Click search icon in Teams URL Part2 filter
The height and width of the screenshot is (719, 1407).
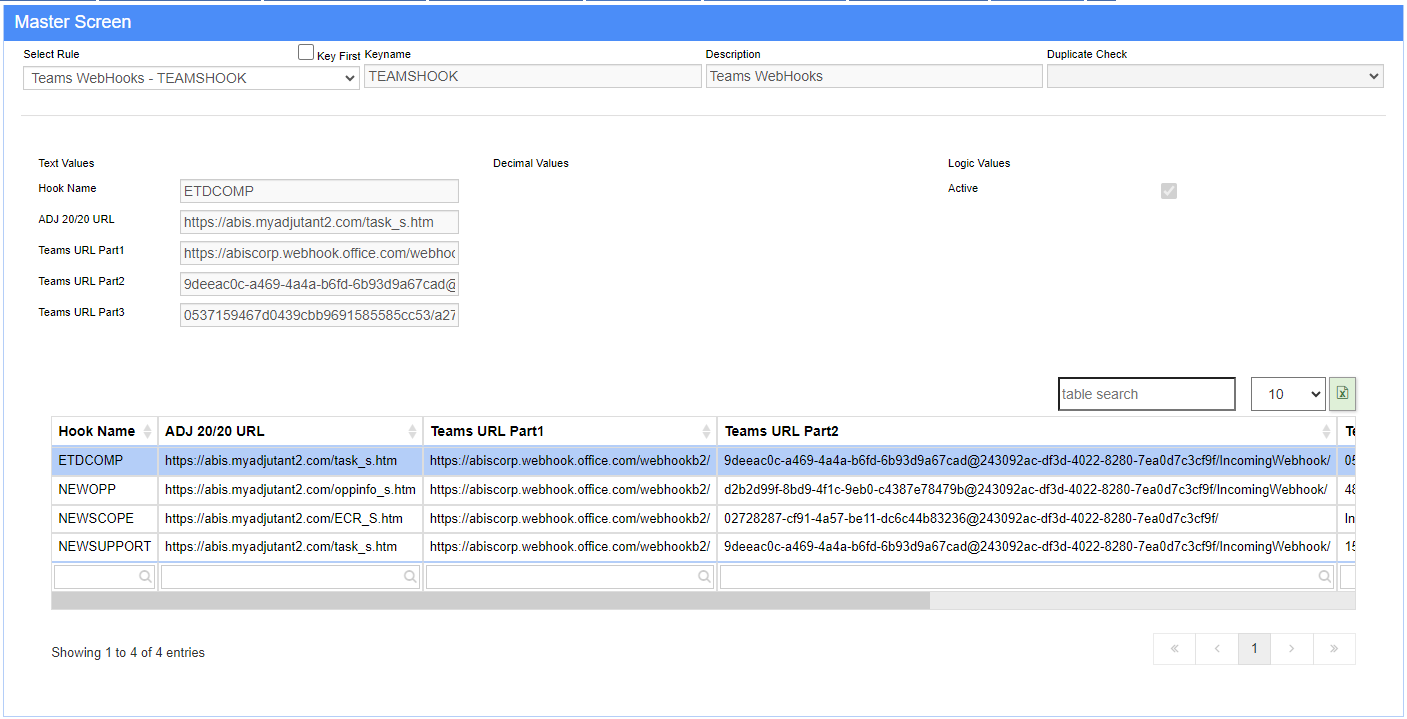[1324, 576]
